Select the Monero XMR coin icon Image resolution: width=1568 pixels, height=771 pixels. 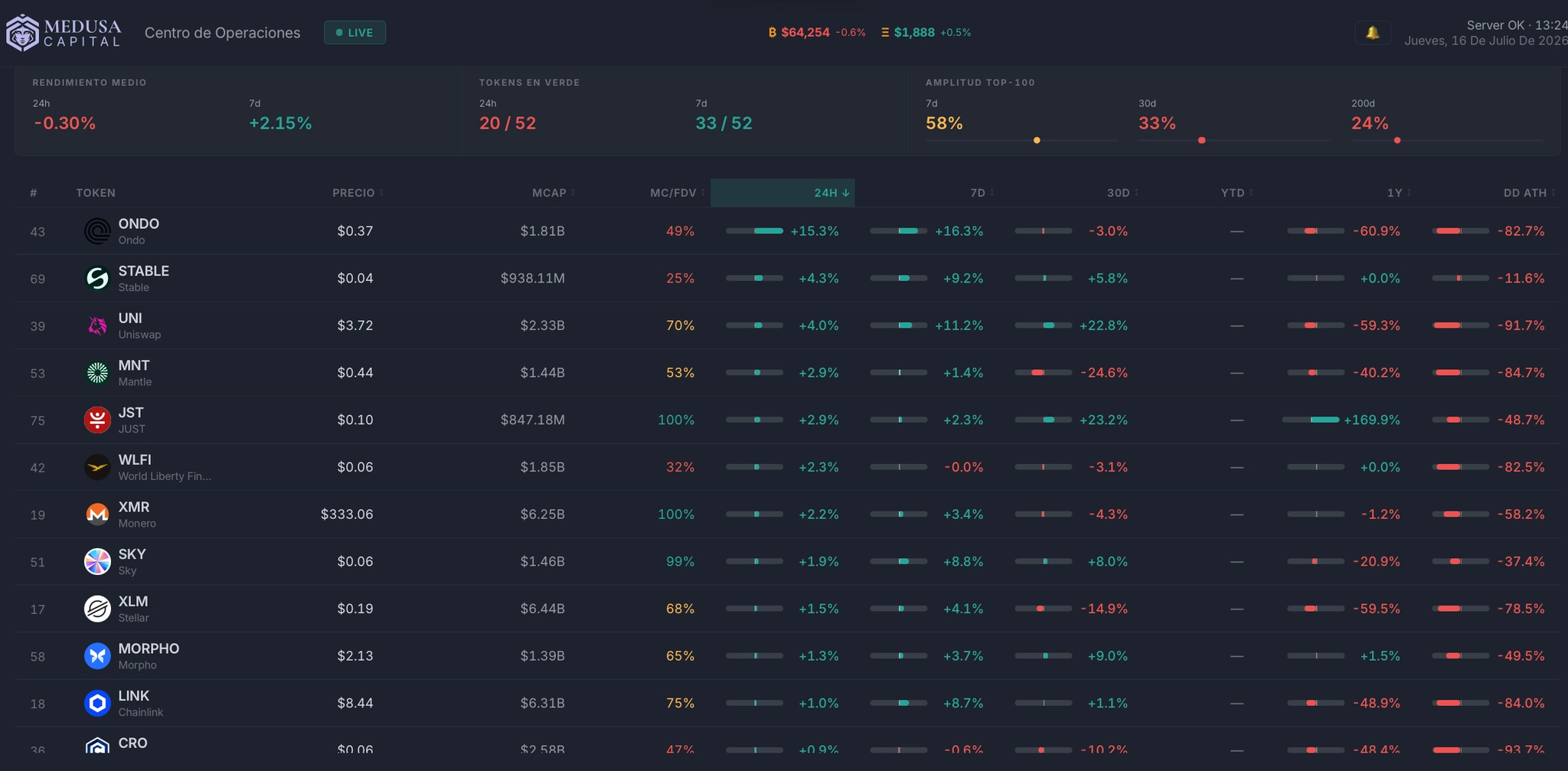pos(97,515)
